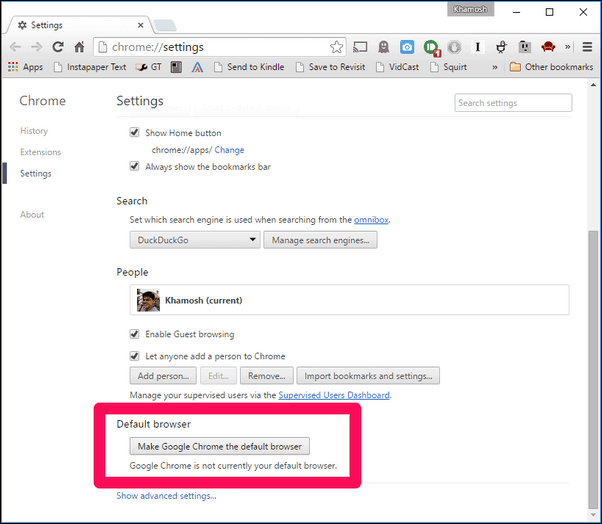The image size is (602, 524).
Task: Click the Search settings input field
Action: click(x=513, y=103)
